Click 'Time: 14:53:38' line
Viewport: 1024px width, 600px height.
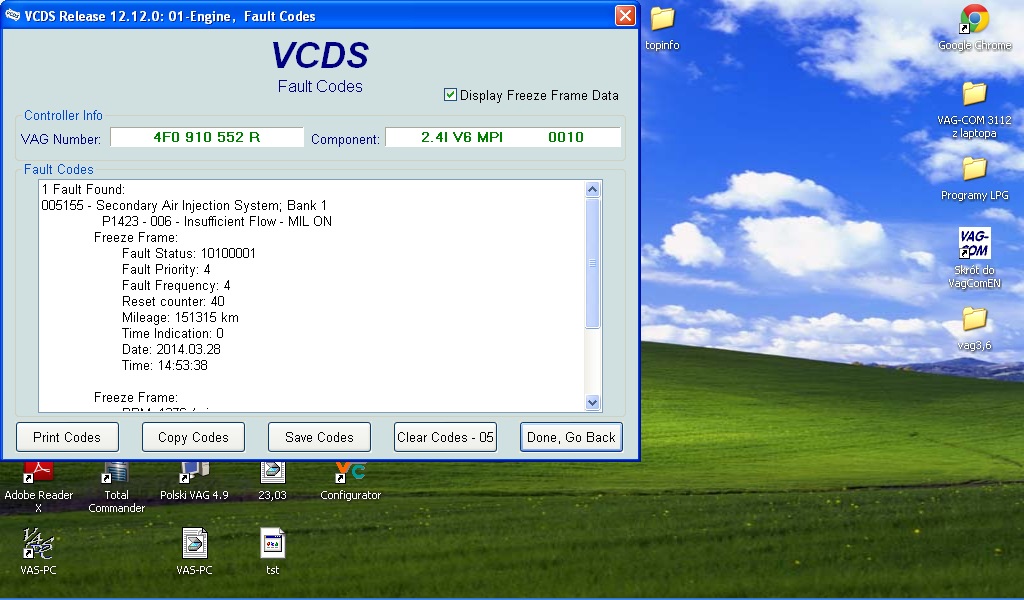coord(165,365)
